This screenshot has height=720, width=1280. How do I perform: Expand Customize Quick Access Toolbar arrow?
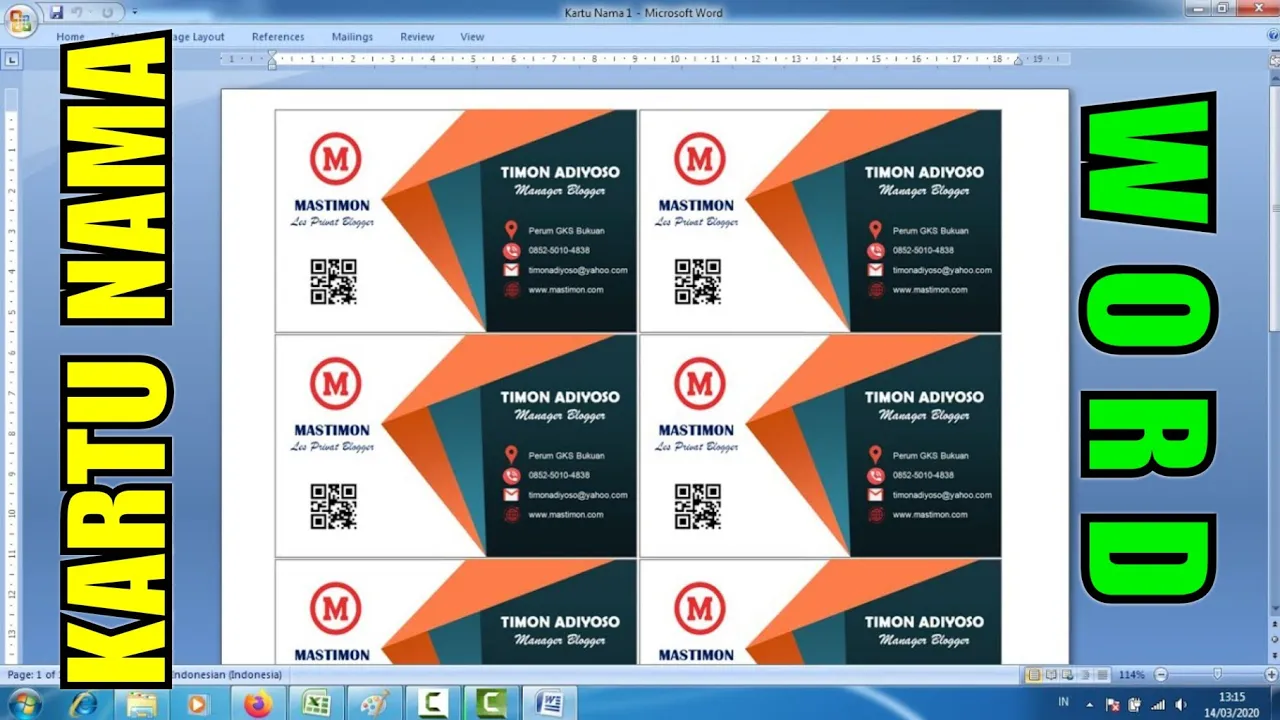(x=135, y=12)
